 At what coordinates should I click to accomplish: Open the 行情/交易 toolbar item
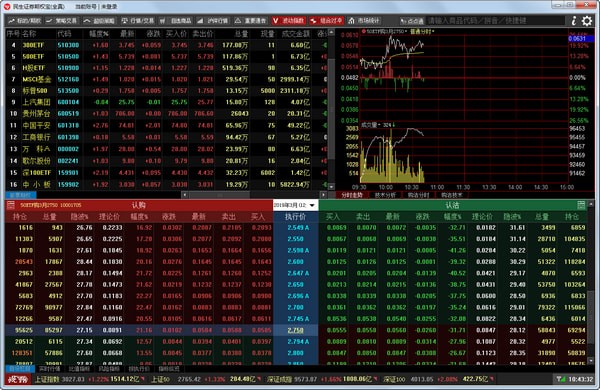[138, 21]
